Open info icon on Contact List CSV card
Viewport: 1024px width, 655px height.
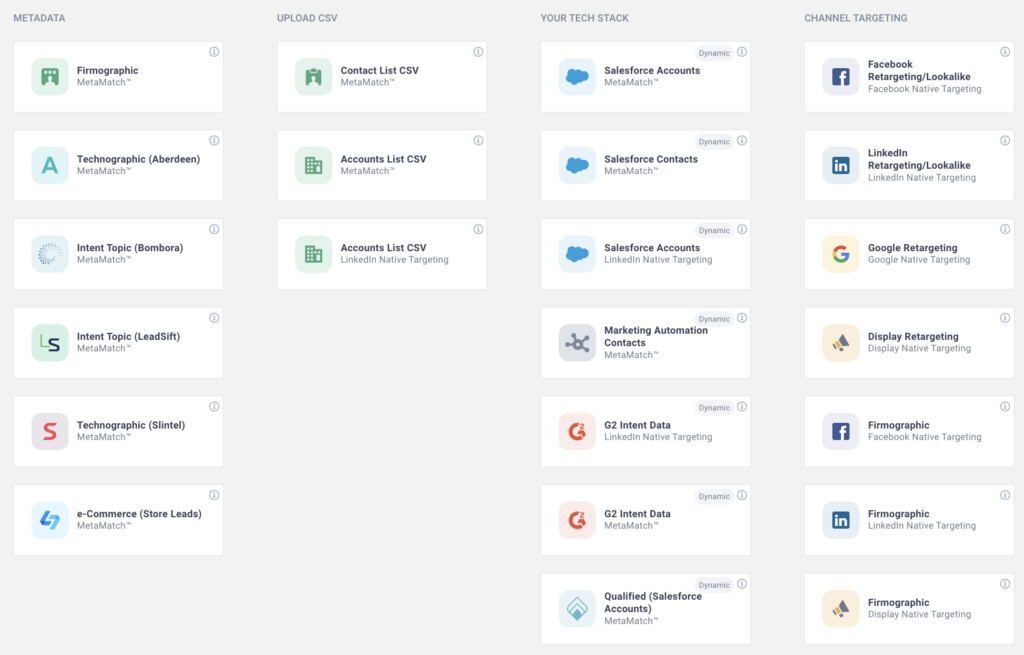478,52
